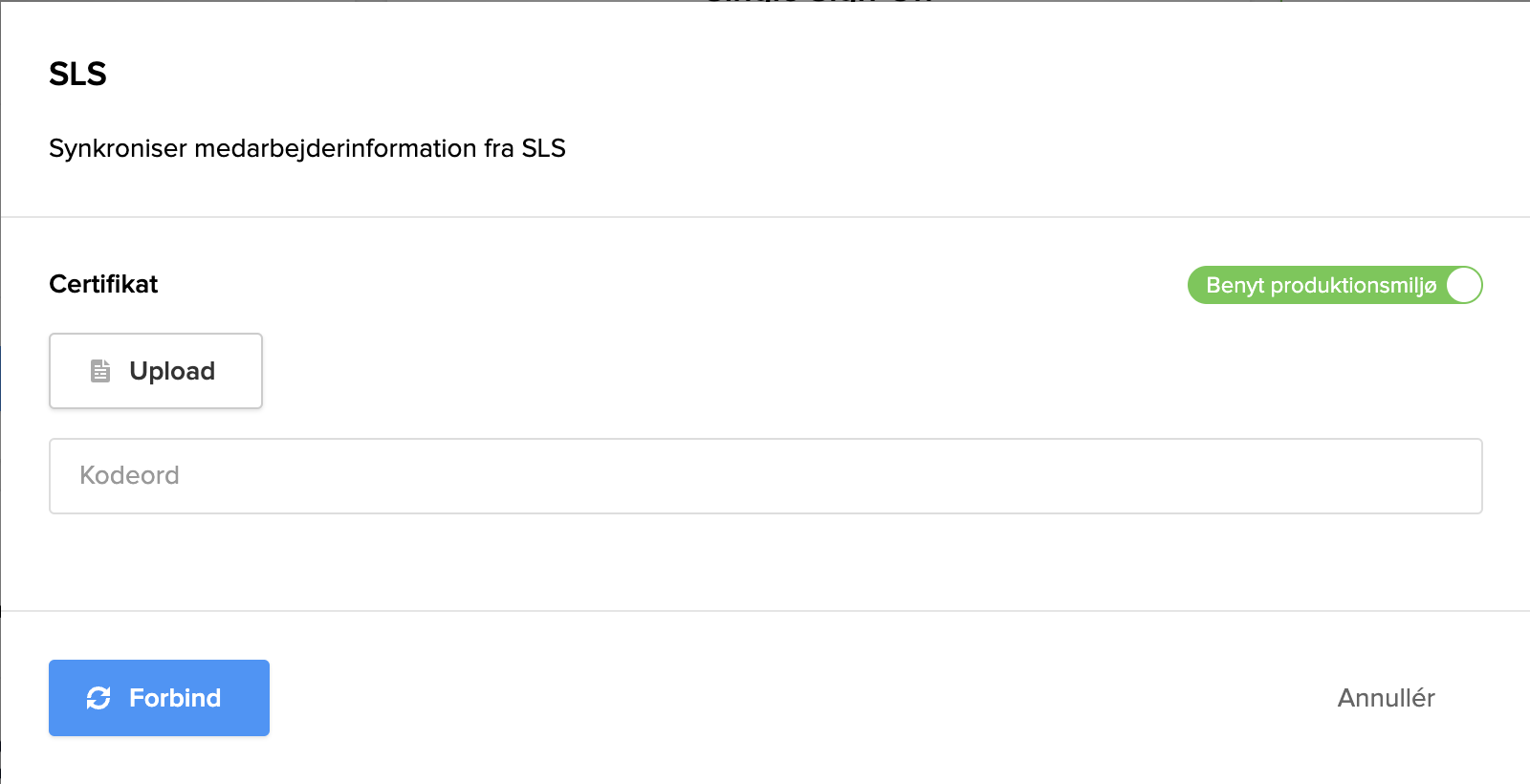Click the Synkroniser medarbejderinformation description text
Image resolution: width=1530 pixels, height=784 pixels.
[307, 148]
